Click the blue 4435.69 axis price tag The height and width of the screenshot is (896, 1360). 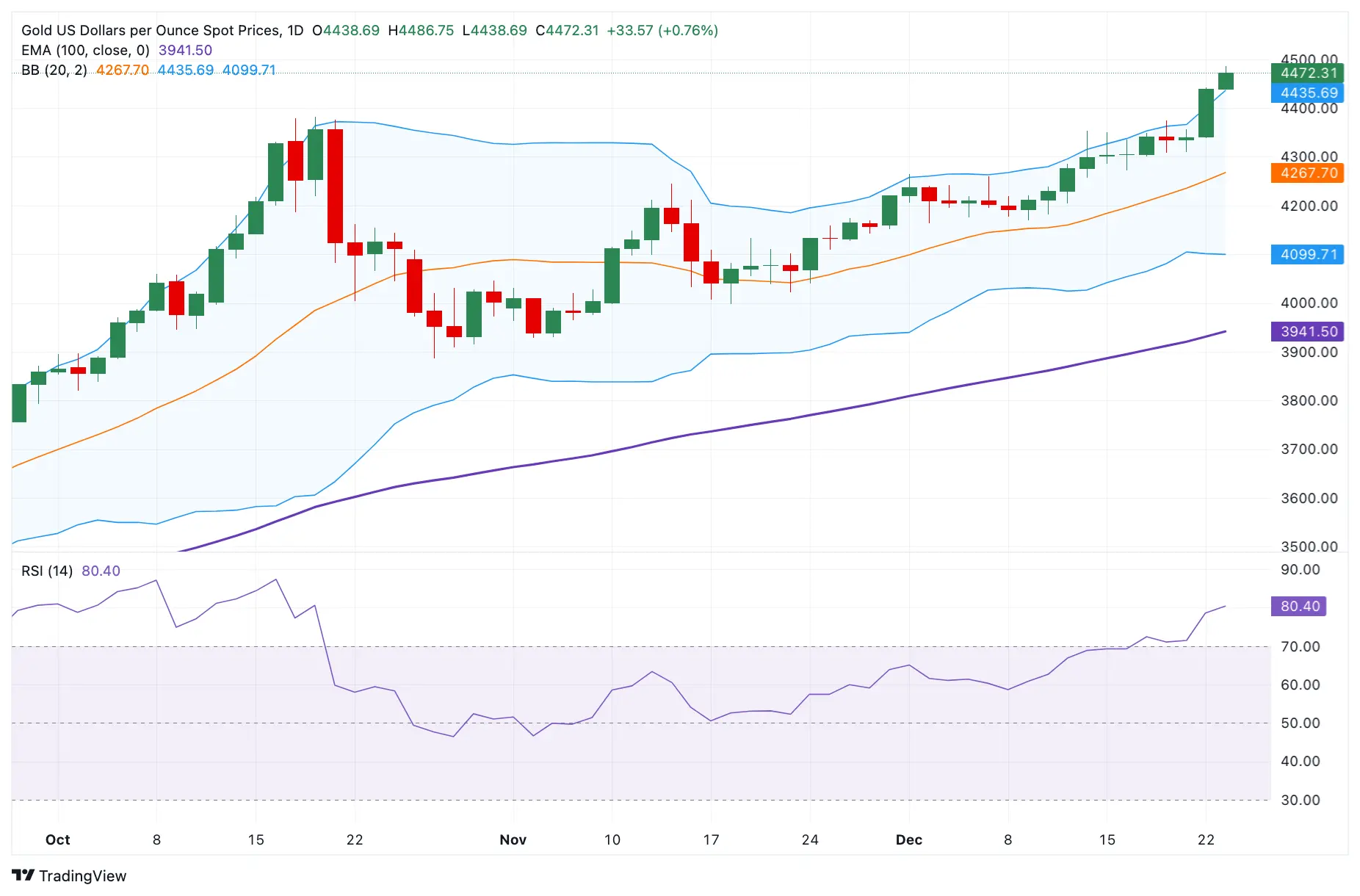pos(1307,93)
